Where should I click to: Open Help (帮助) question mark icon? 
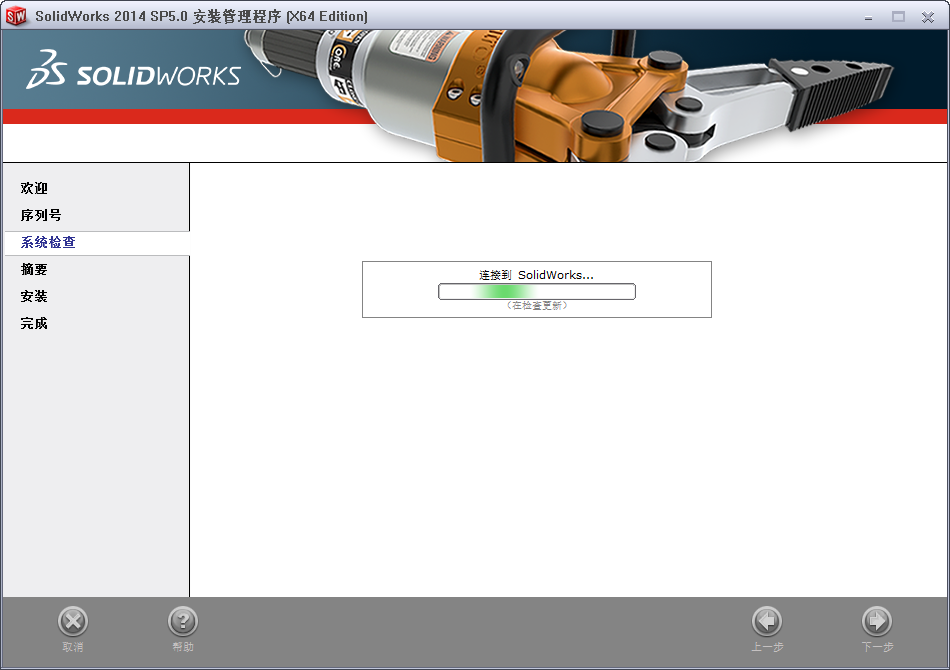183,622
